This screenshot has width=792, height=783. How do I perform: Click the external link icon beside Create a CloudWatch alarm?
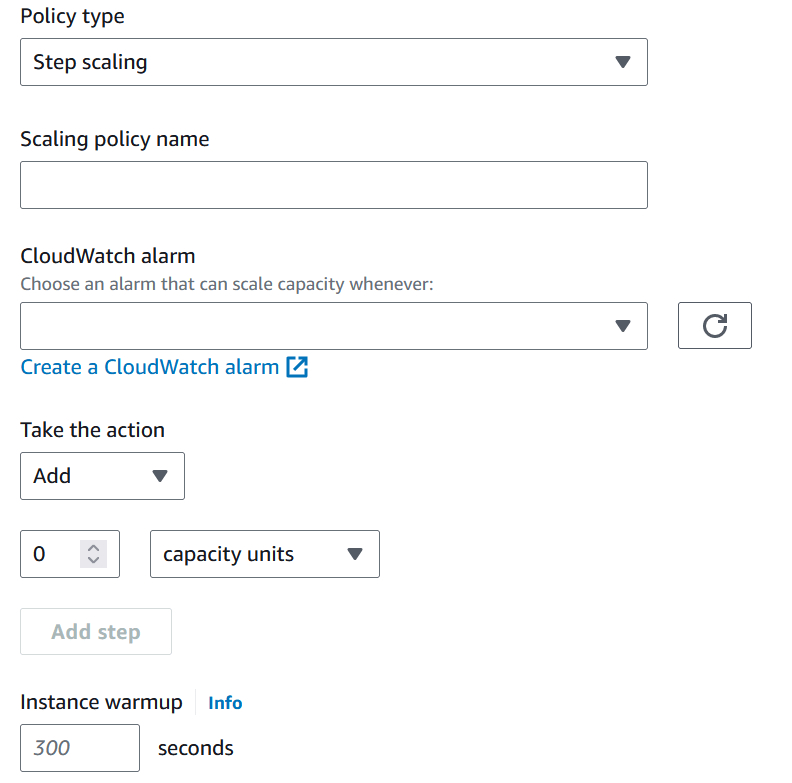pos(297,367)
